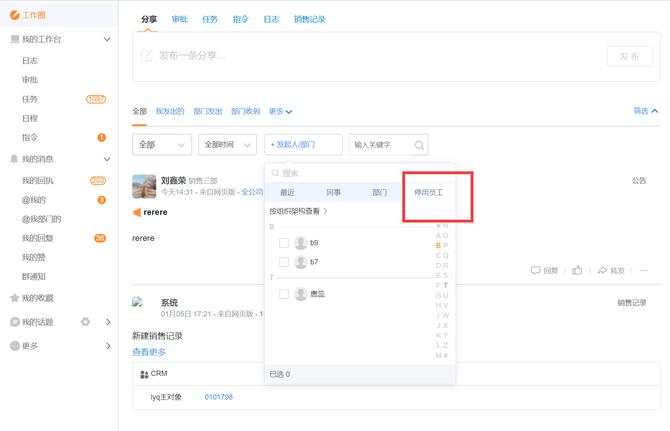Click the 转发 forward arrow icon
Viewport: 670px width, 431px height.
click(x=603, y=270)
